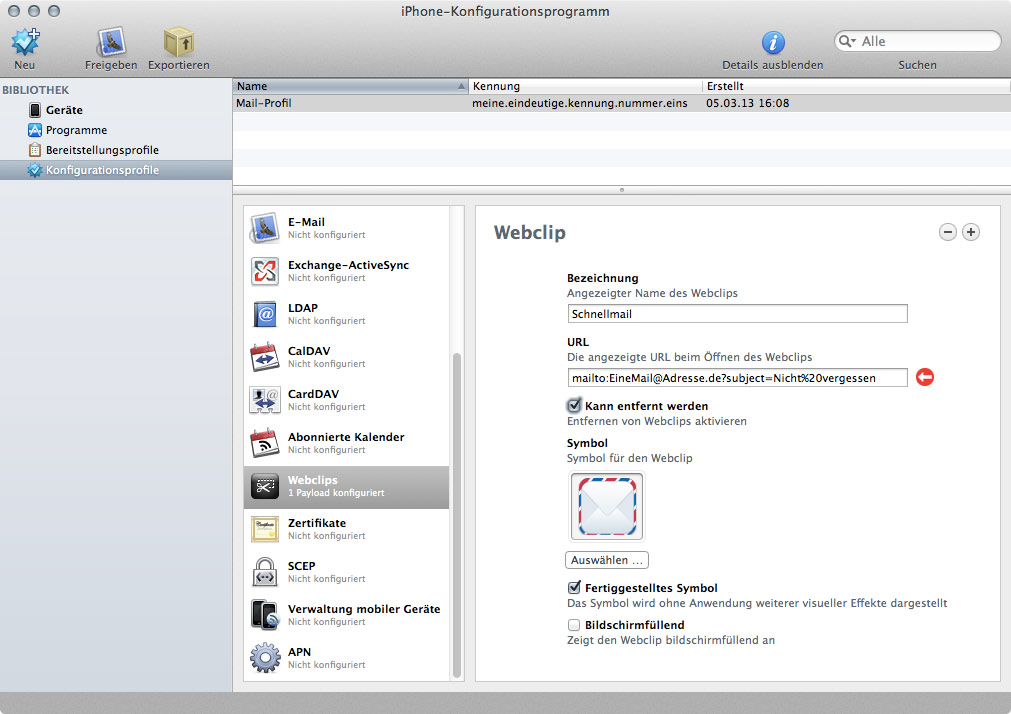
Task: Click the Neu profile toolbar icon
Action: tap(25, 42)
